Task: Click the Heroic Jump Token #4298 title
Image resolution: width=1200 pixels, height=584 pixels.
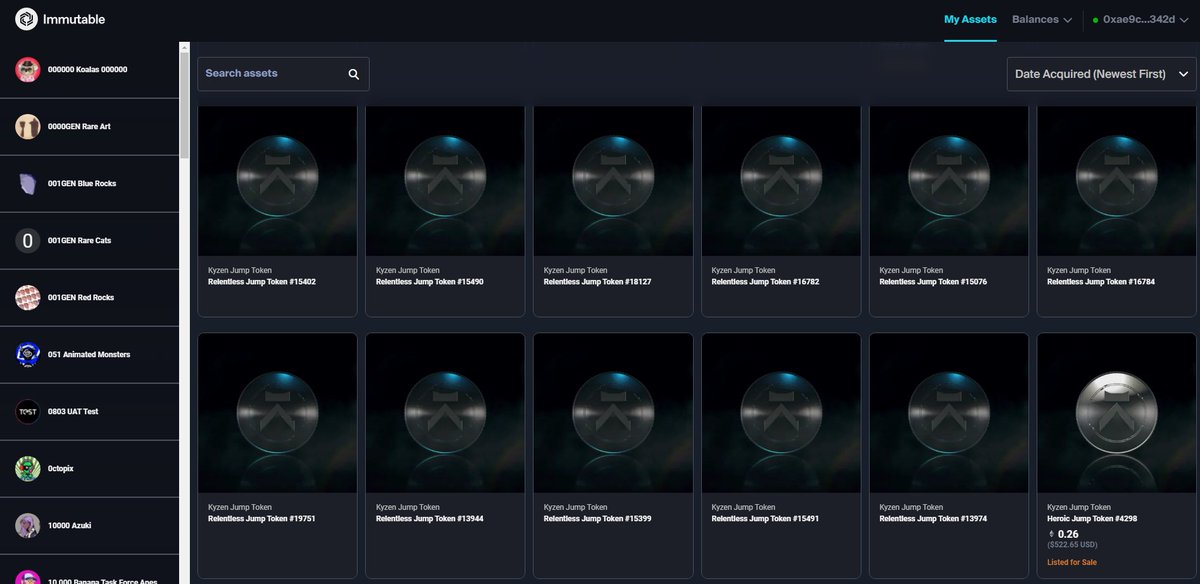Action: (1092, 519)
